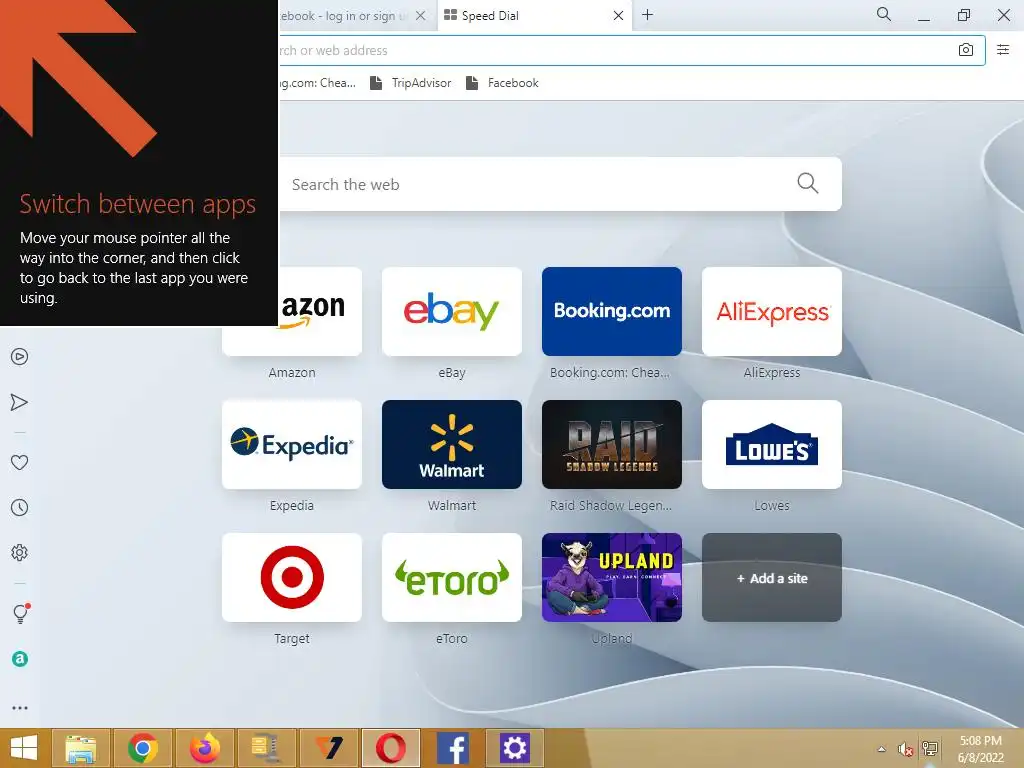Open File Explorer from the taskbar

(80, 748)
